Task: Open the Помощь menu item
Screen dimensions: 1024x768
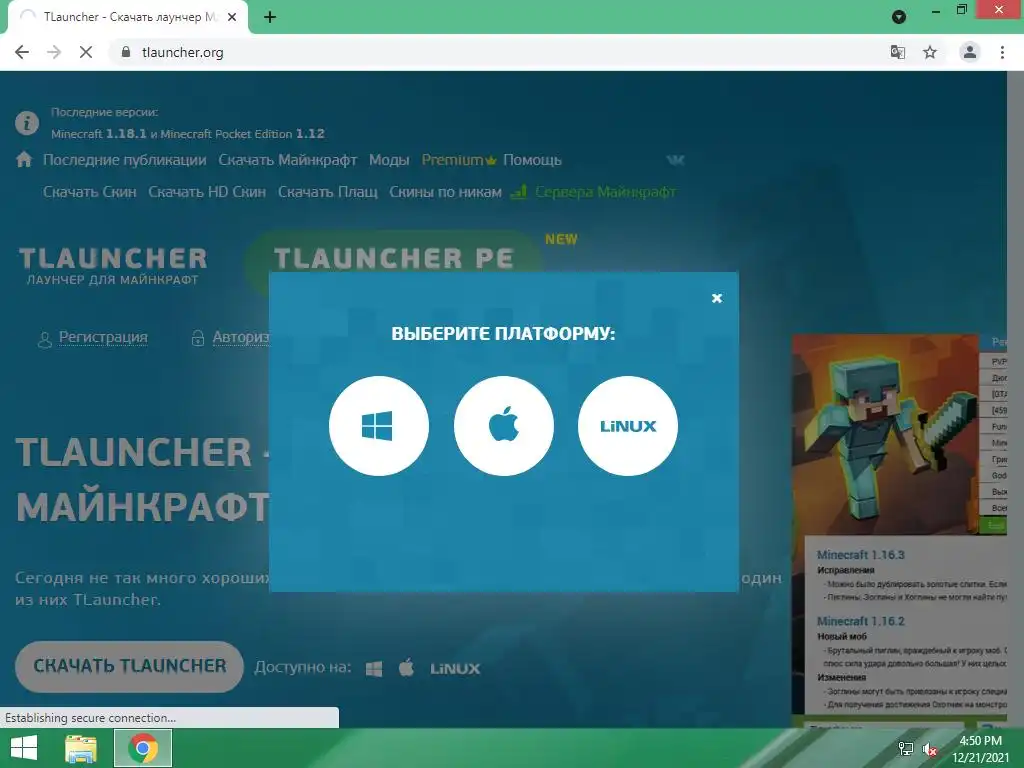Action: tap(532, 160)
